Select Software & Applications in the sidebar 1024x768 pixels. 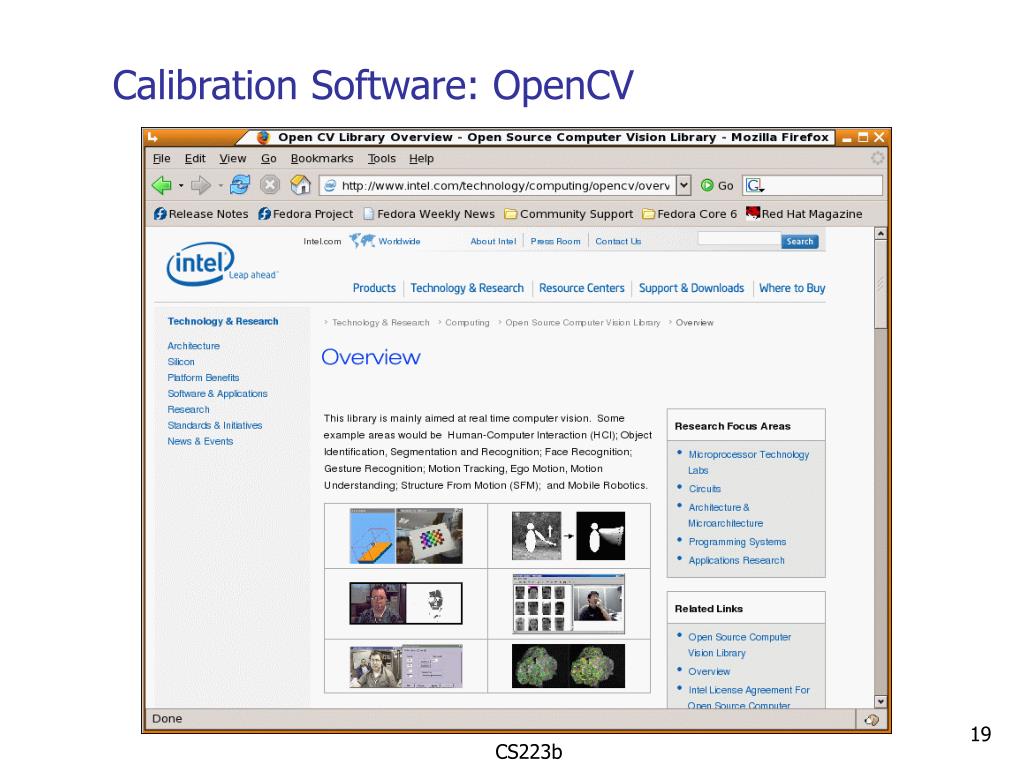[217, 394]
